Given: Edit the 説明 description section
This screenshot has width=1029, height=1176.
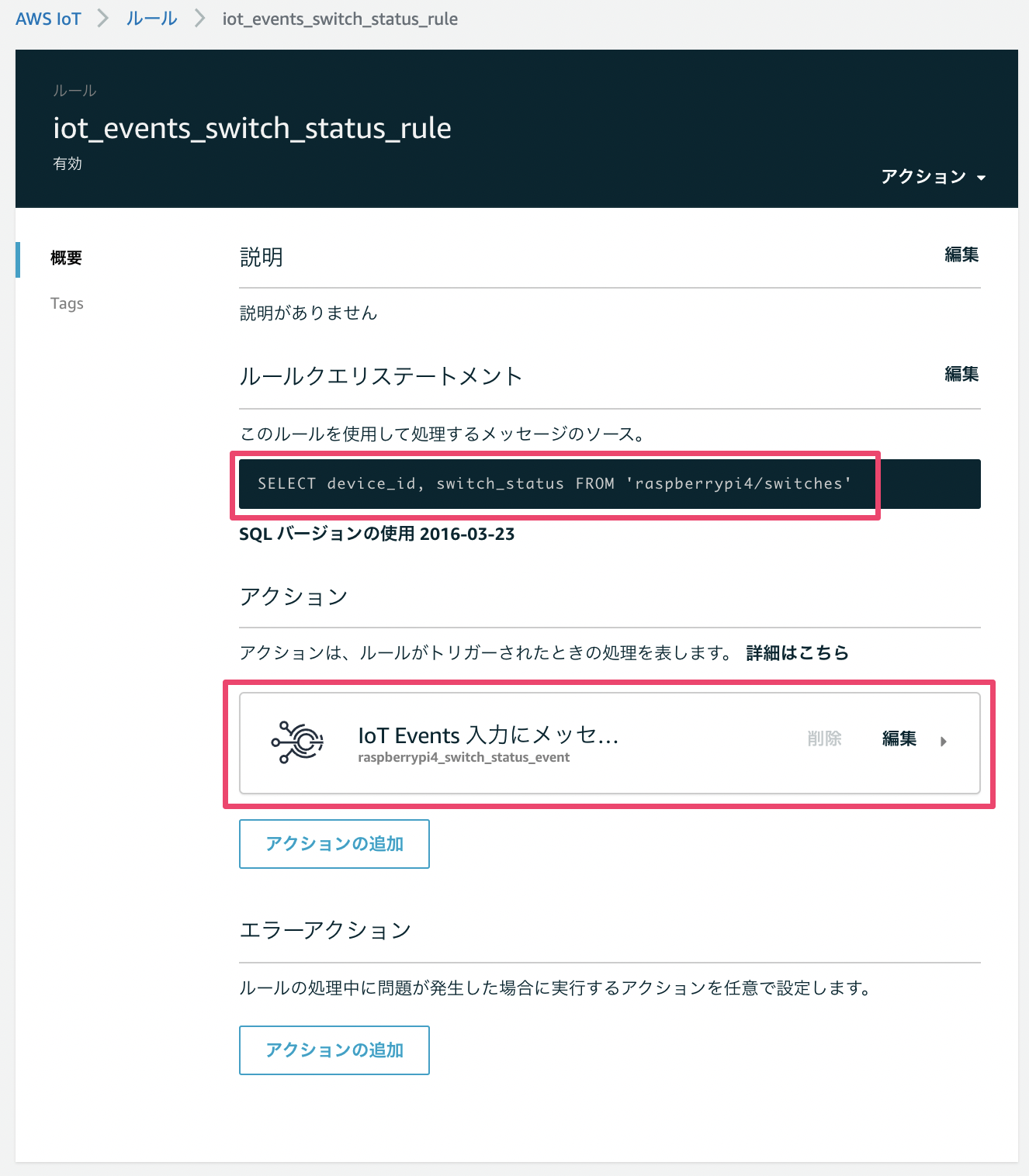Looking at the screenshot, I should pyautogui.click(x=961, y=254).
